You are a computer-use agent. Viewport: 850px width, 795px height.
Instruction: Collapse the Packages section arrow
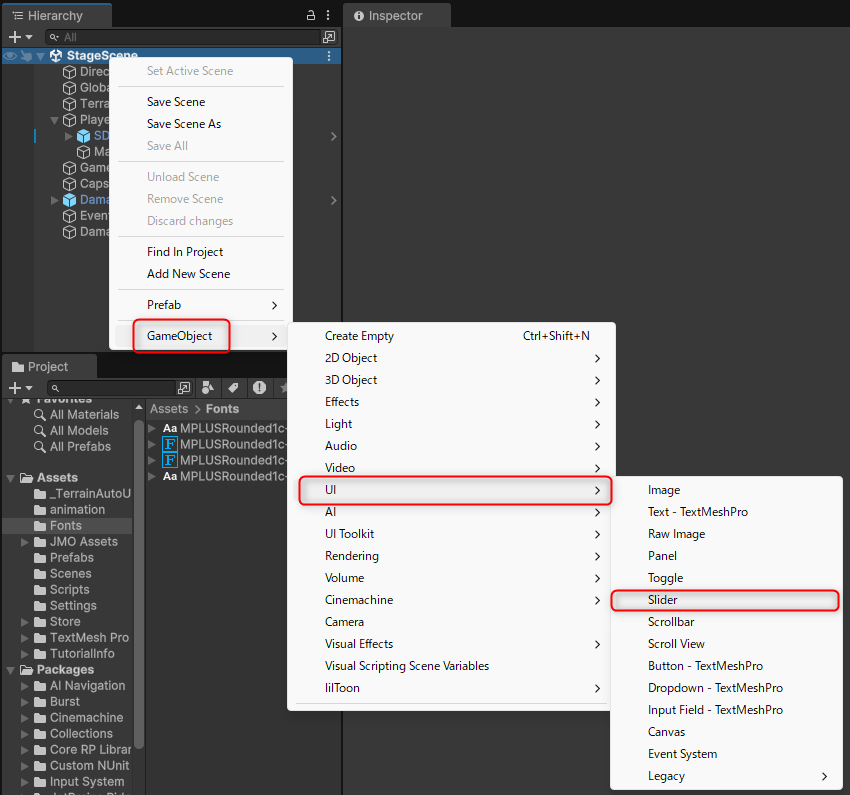pyautogui.click(x=11, y=670)
